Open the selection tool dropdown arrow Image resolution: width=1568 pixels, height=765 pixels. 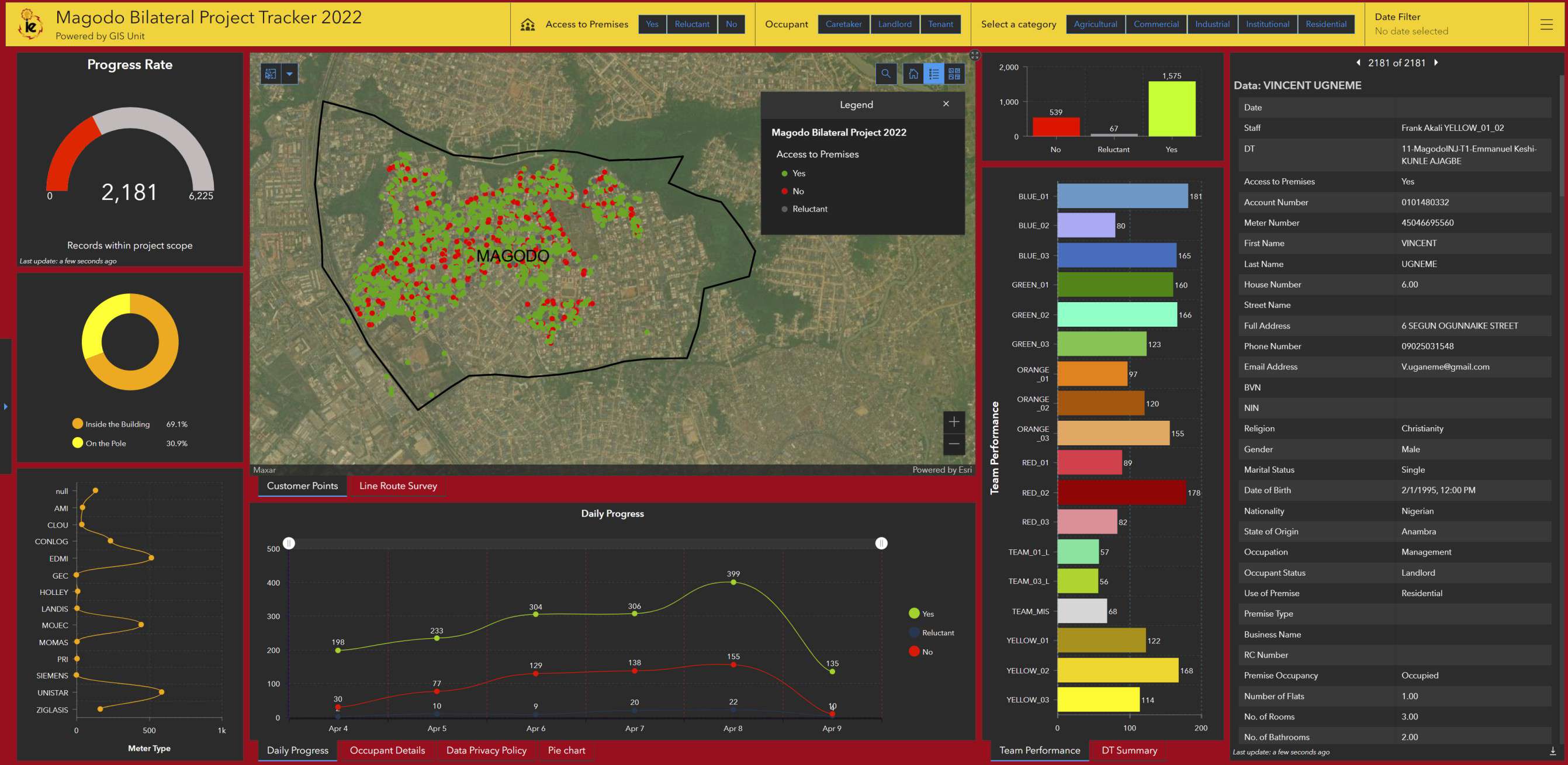[x=290, y=74]
